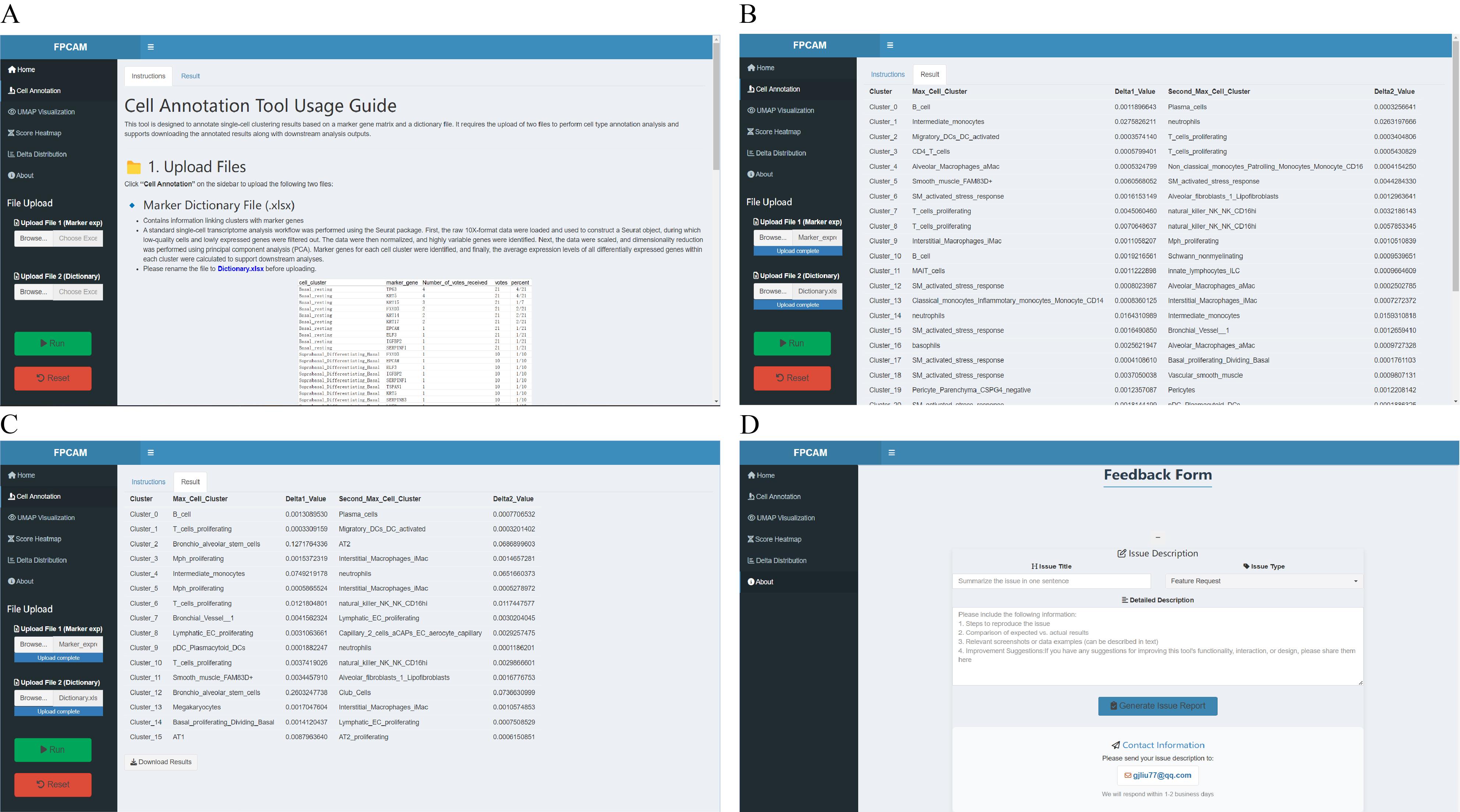This screenshot has width=1460, height=812.
Task: Open the Issue Type dropdown in panel D
Action: (1264, 581)
